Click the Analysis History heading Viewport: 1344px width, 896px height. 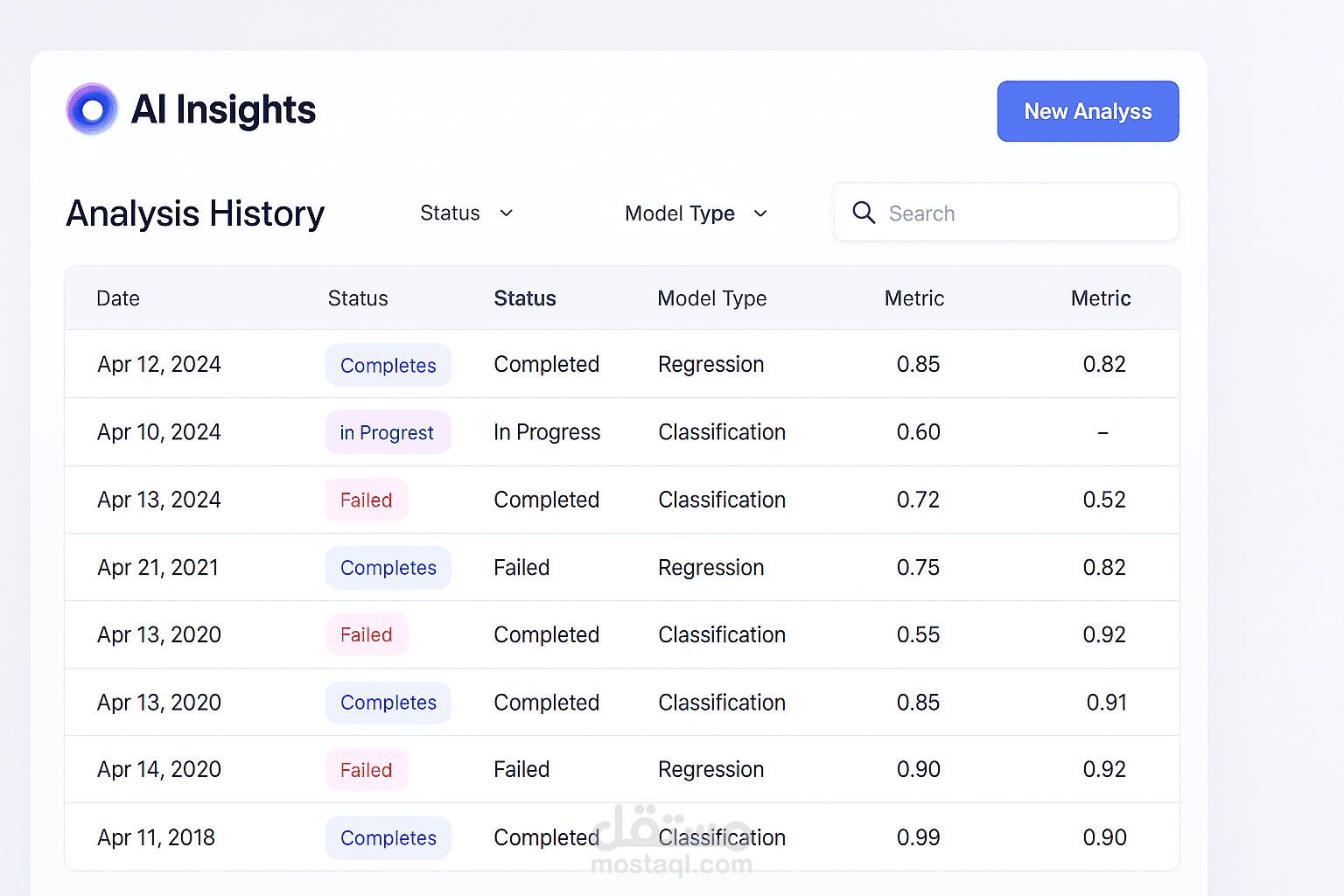(195, 213)
